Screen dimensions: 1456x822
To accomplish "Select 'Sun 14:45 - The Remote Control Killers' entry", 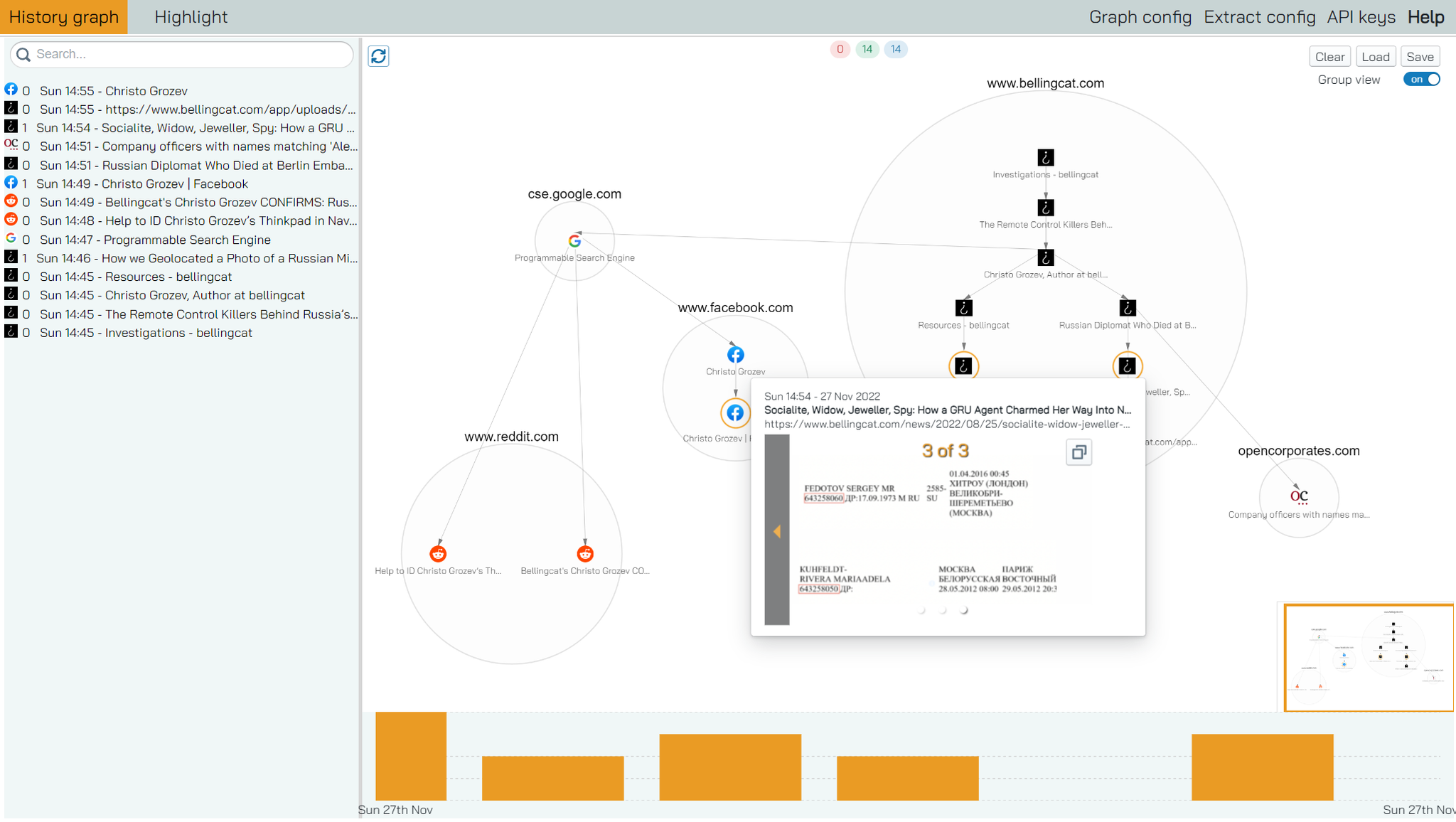I will [x=181, y=314].
